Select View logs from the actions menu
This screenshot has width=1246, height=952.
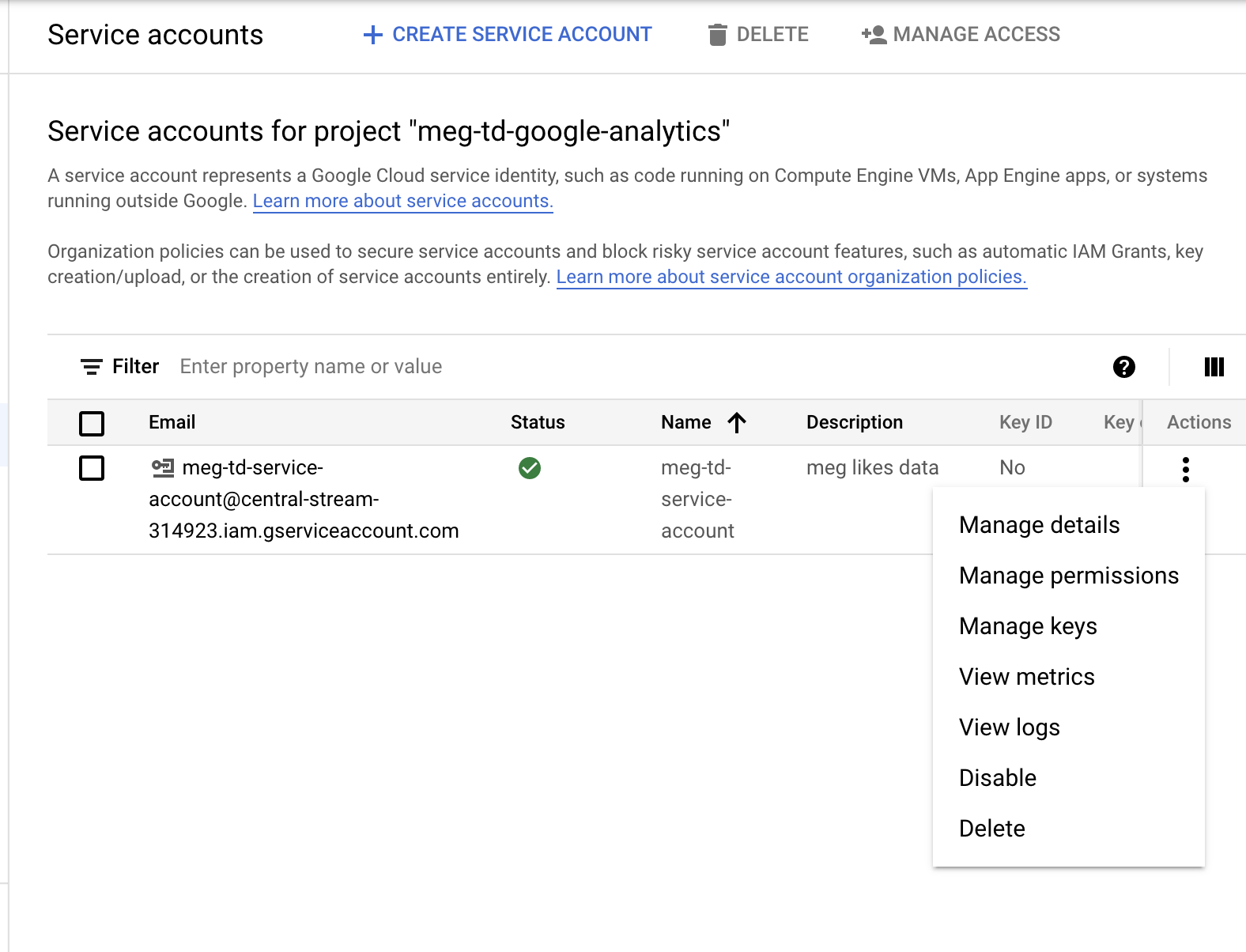point(1009,727)
